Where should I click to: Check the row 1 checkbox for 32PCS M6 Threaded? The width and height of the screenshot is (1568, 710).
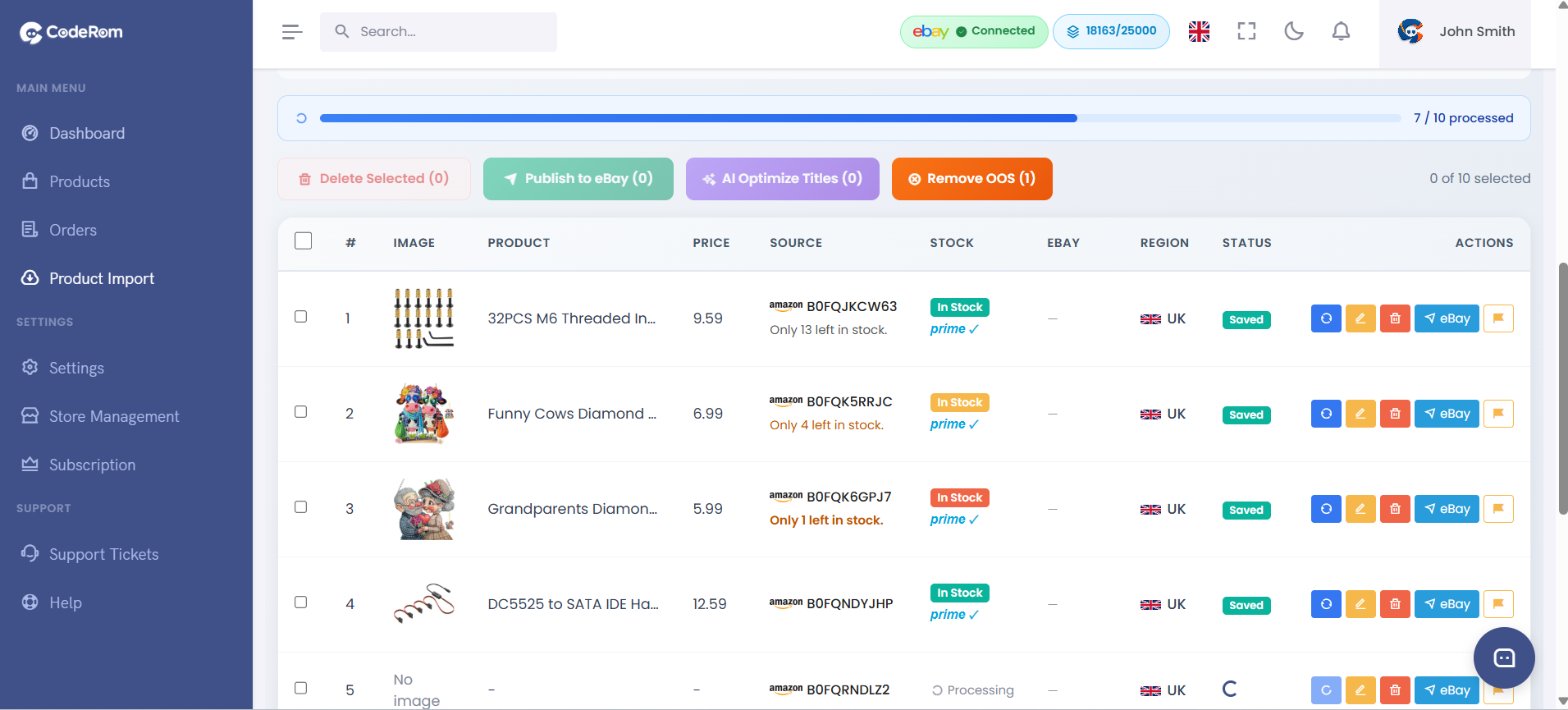tap(301, 317)
